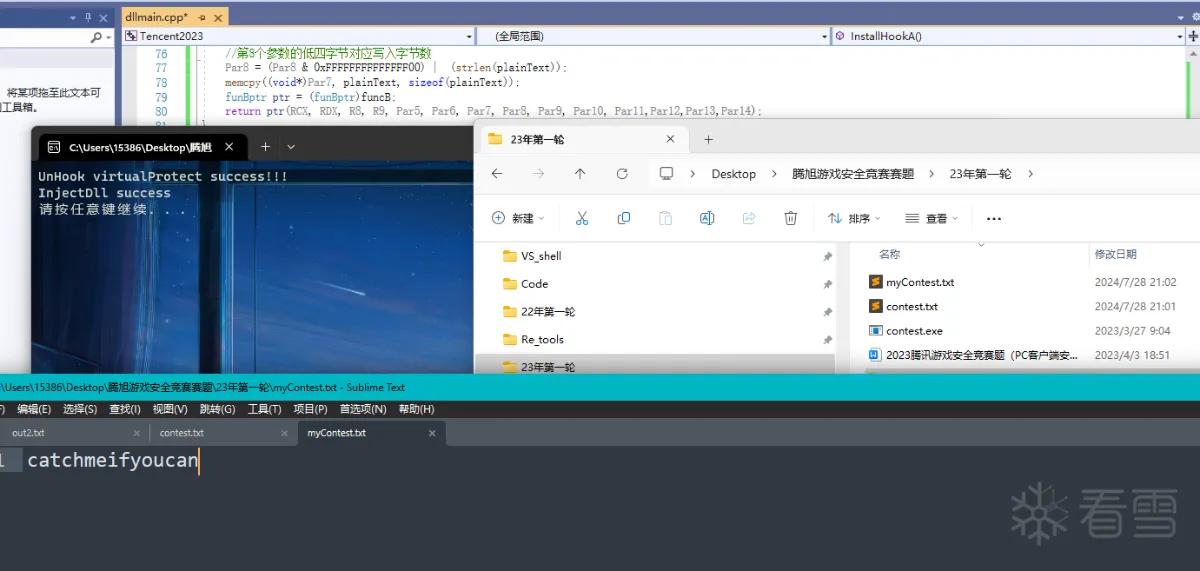Image resolution: width=1200 pixels, height=571 pixels.
Task: Click the Explorer refresh icon
Action: pyautogui.click(x=622, y=173)
